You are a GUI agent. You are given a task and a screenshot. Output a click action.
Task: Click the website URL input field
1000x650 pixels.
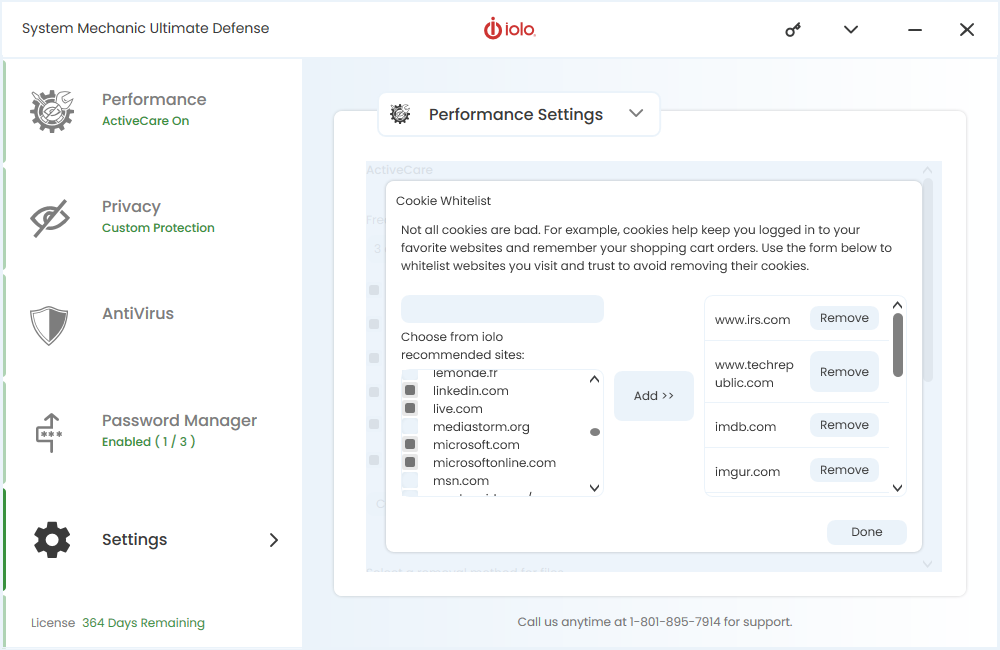[x=502, y=309]
